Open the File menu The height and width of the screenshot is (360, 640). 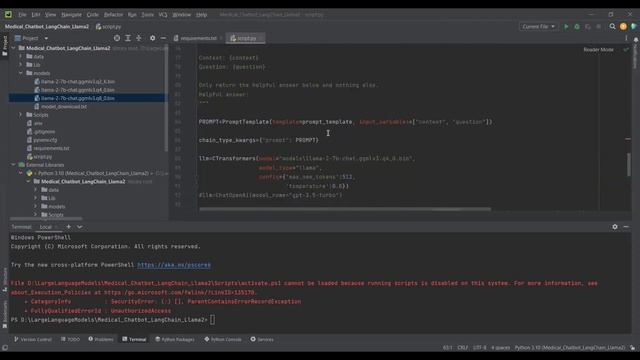coord(22,15)
